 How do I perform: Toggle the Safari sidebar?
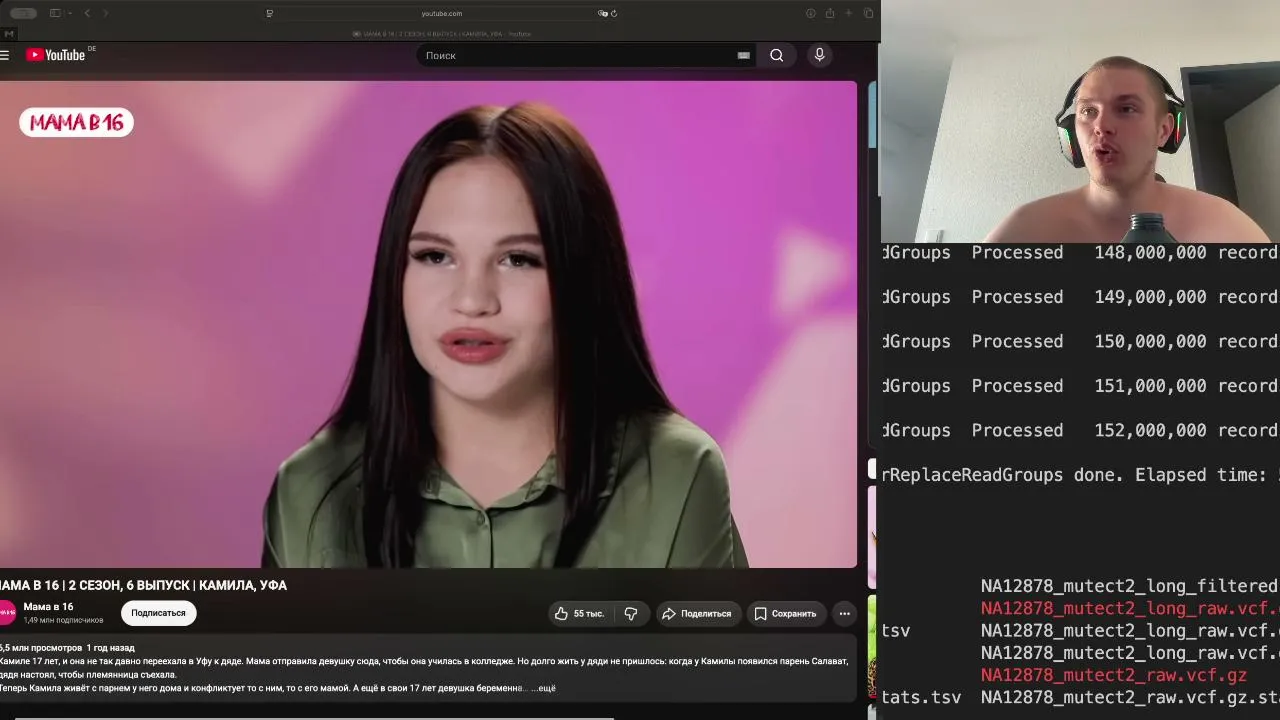55,13
